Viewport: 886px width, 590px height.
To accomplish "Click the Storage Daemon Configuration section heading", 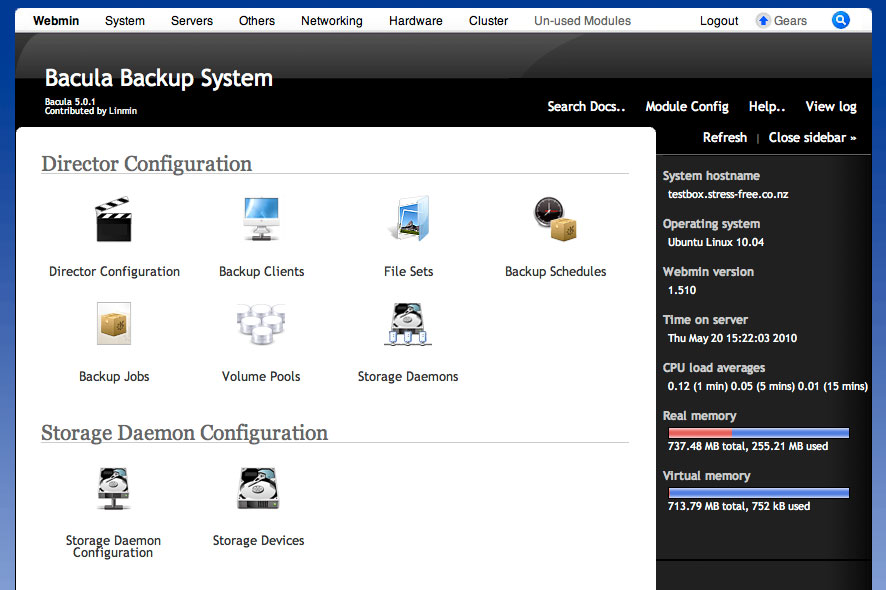I will click(x=184, y=432).
